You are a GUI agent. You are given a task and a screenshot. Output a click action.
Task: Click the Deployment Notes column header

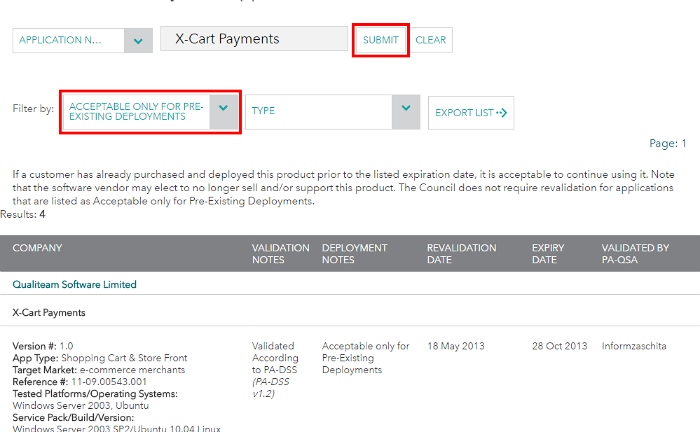pyautogui.click(x=354, y=253)
